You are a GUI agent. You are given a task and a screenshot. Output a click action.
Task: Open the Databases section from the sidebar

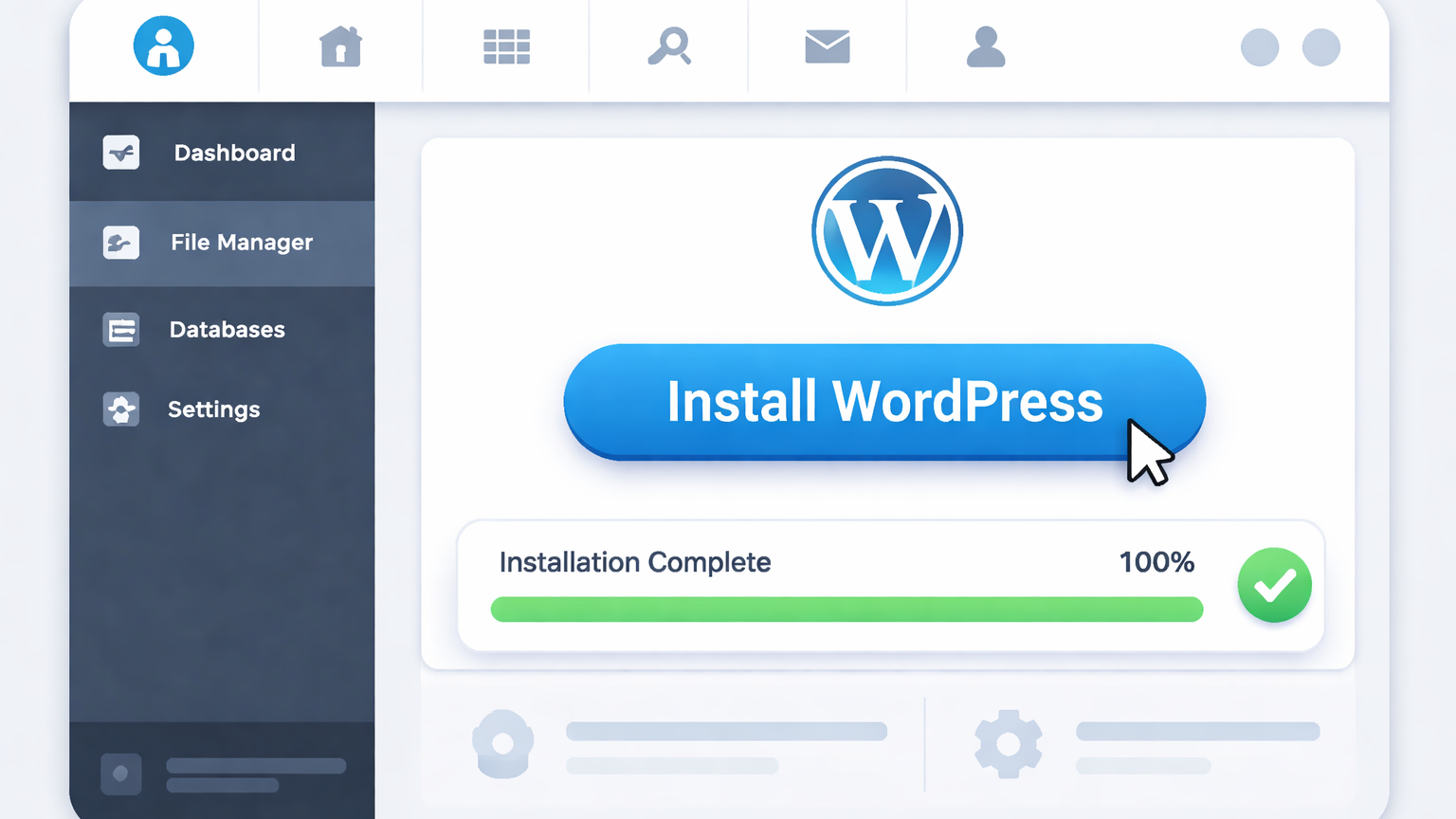227,329
